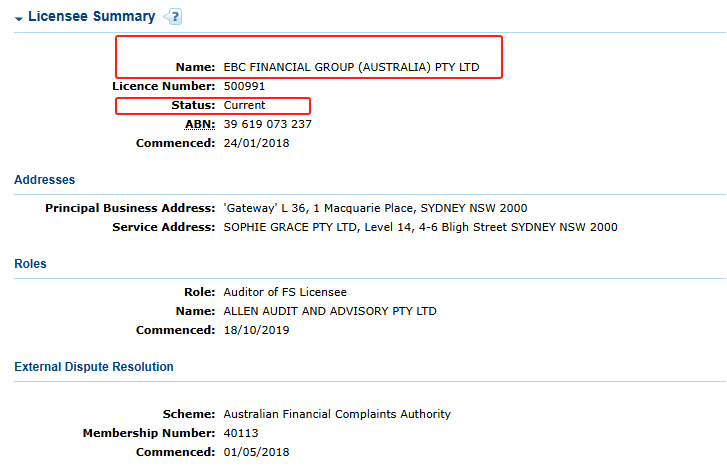Click the licence commenced date 24/01/2018

click(x=256, y=143)
